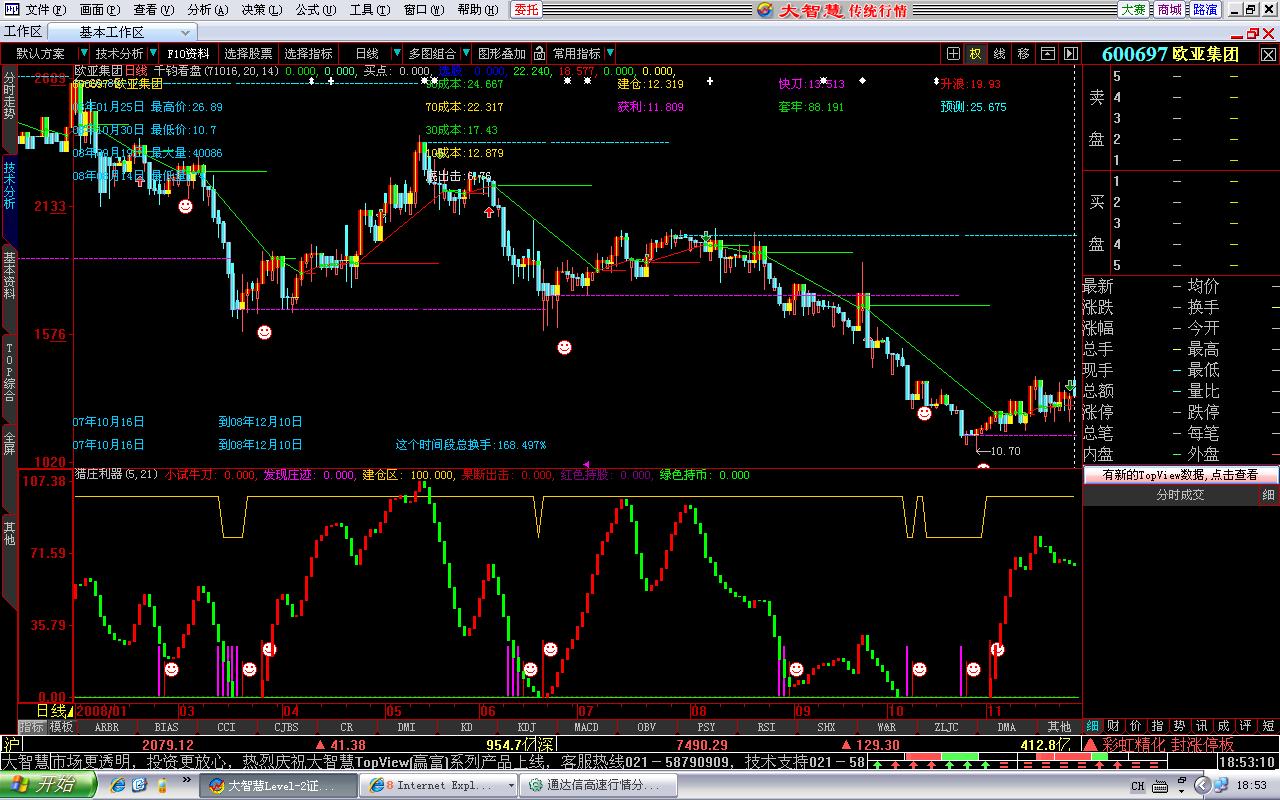Open the 画面(P) menu
The image size is (1280, 800).
click(99, 9)
